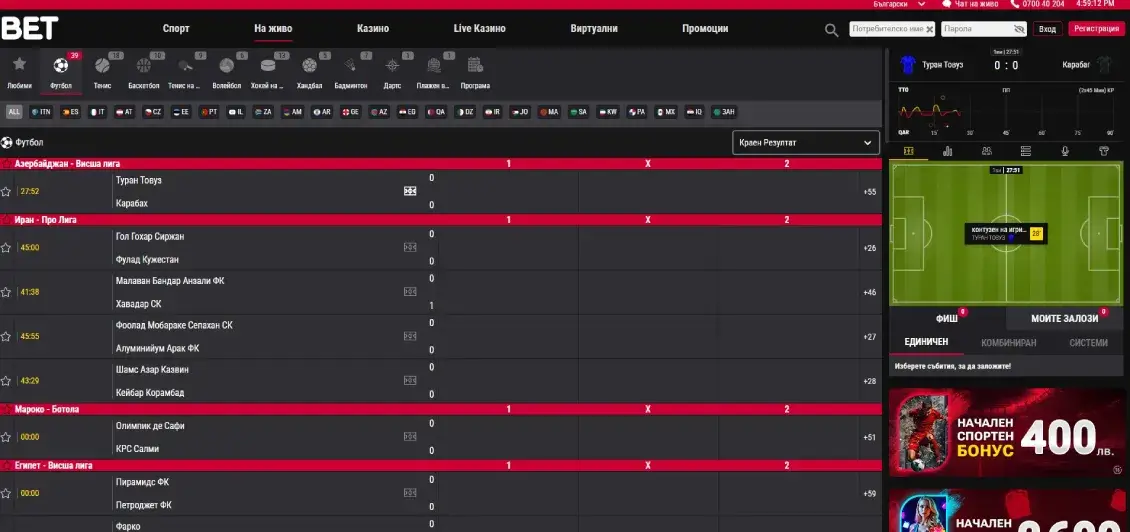The image size is (1130, 532).
Task: Expand +59 markets for Пирамидс ФК
Action: tap(869, 494)
